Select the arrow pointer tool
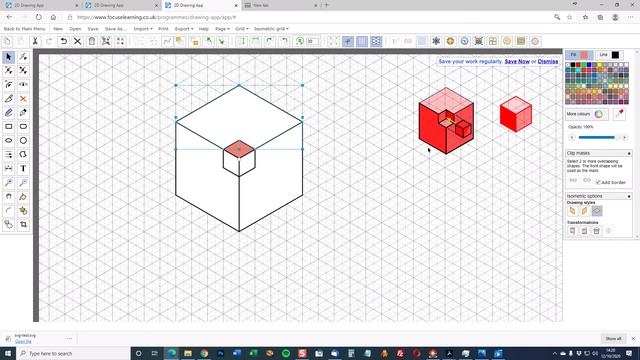 point(9,57)
